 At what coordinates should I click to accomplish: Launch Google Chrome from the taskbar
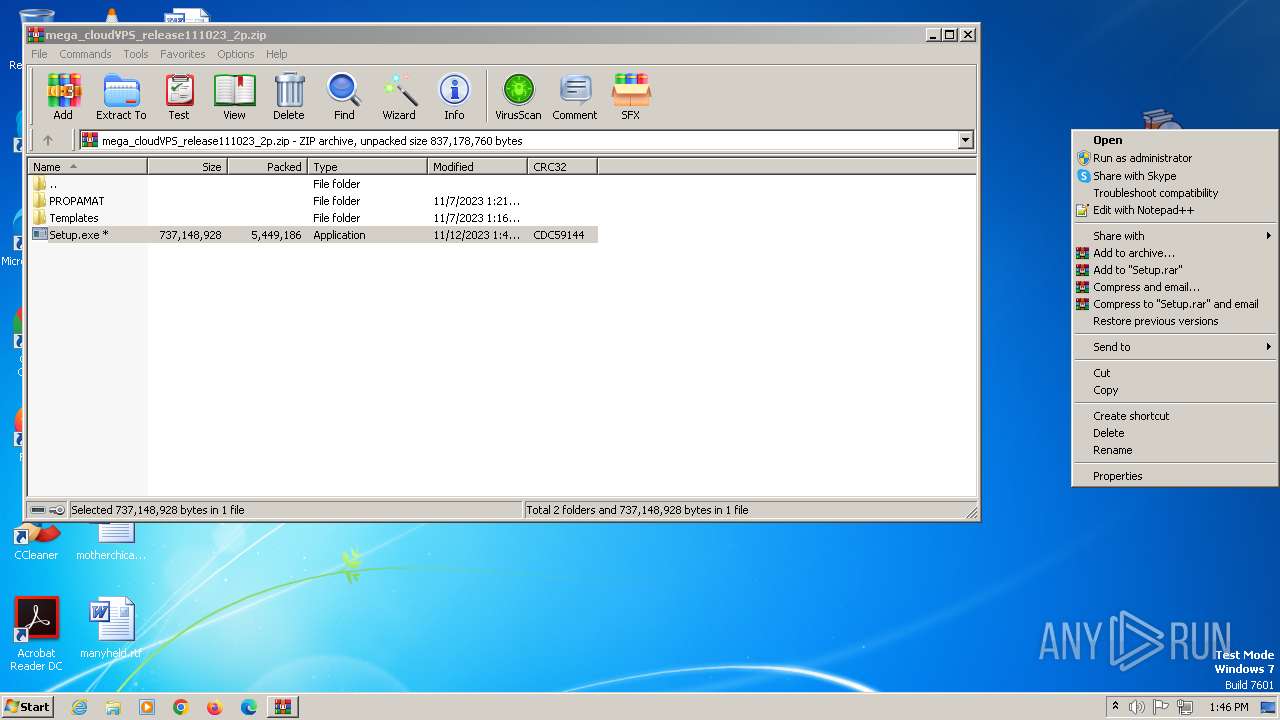click(x=181, y=707)
